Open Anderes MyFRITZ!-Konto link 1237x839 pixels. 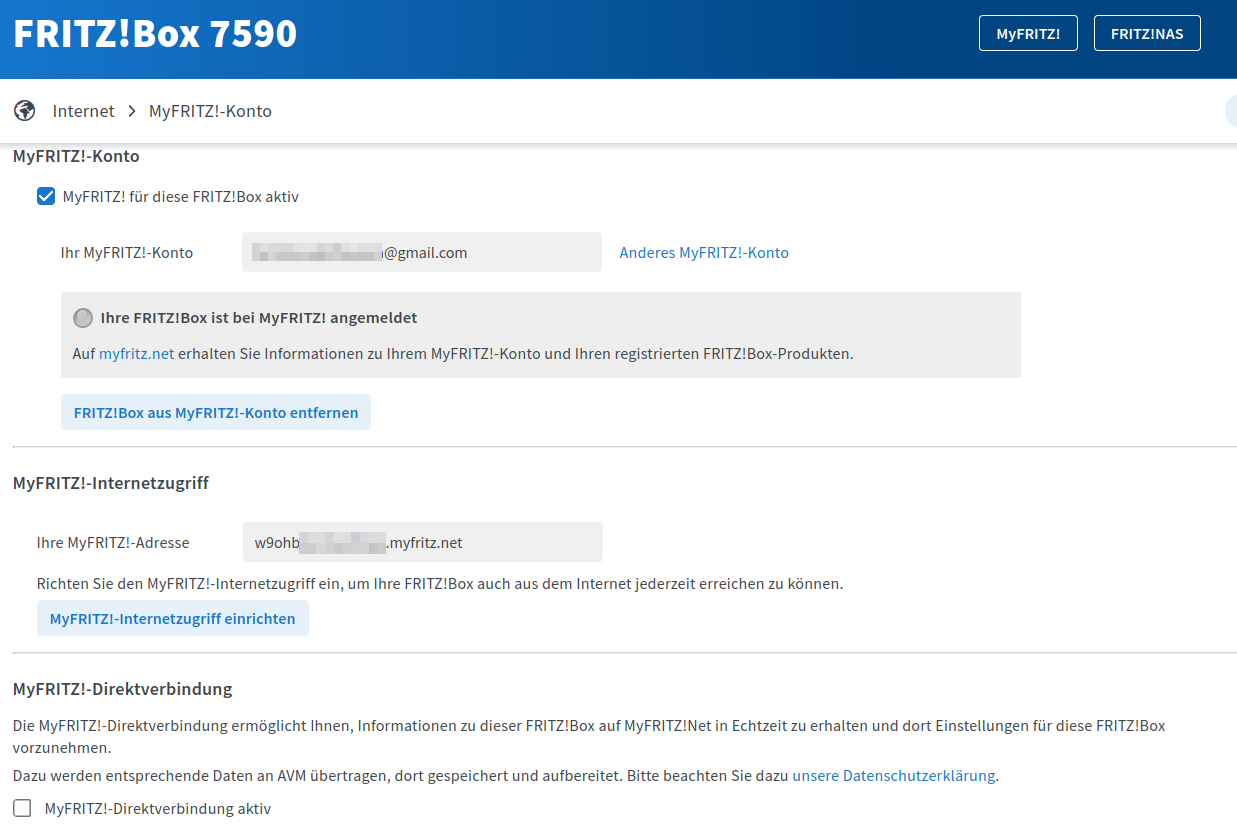coord(704,252)
